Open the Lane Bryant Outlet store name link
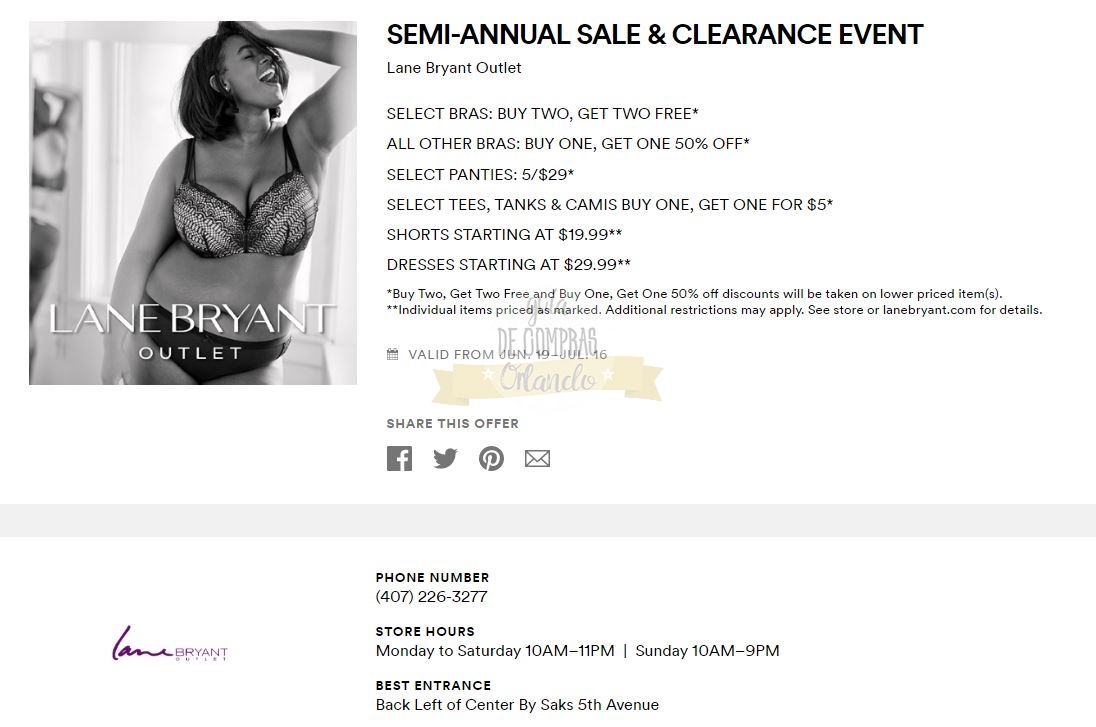 pos(454,68)
